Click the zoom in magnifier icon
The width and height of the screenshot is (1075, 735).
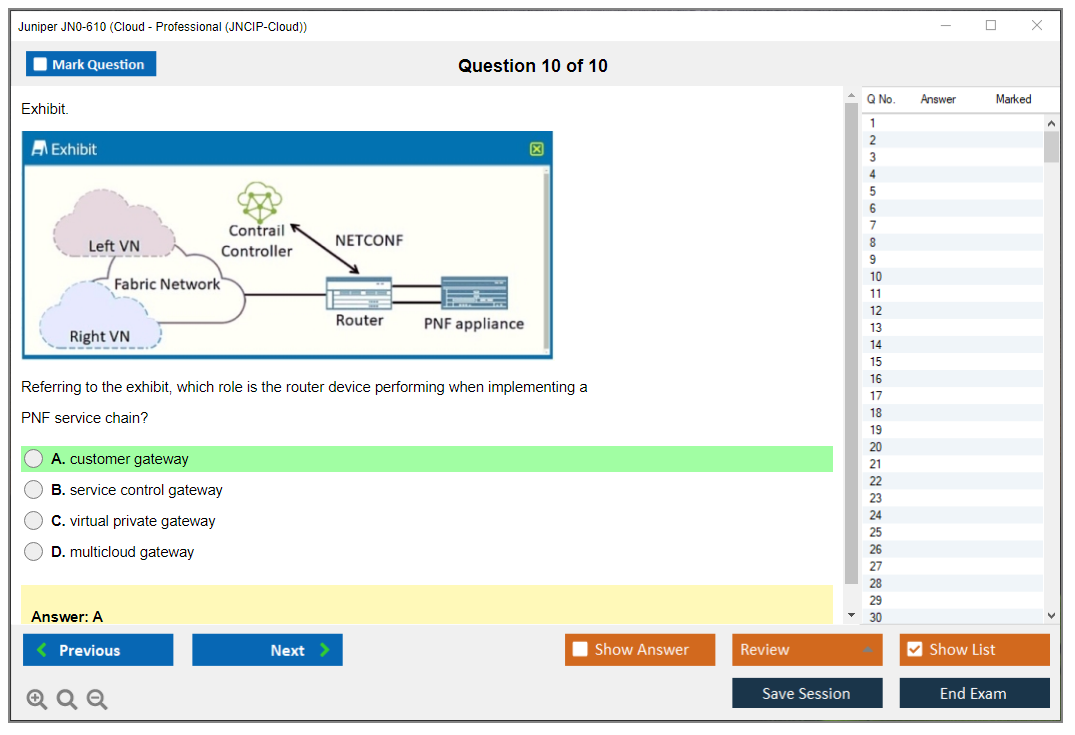36,700
